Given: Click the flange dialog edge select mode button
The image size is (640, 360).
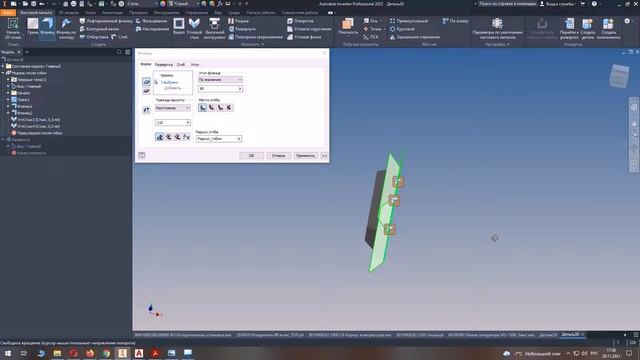Looking at the screenshot, I should point(146,82).
